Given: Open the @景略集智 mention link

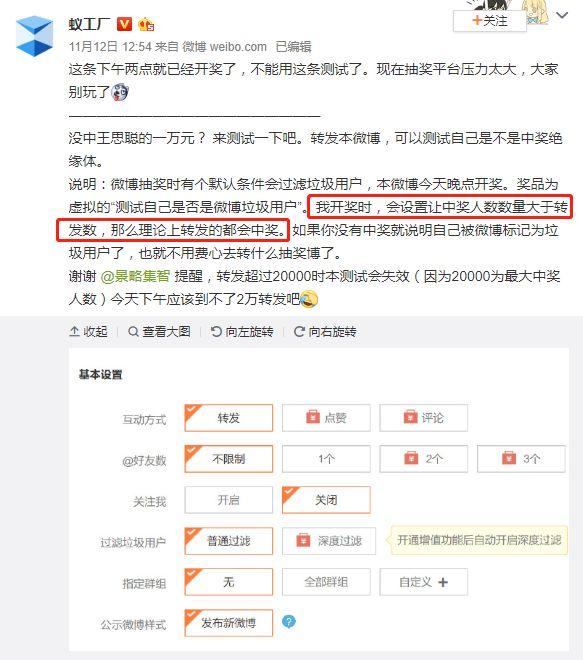Looking at the screenshot, I should (135, 276).
